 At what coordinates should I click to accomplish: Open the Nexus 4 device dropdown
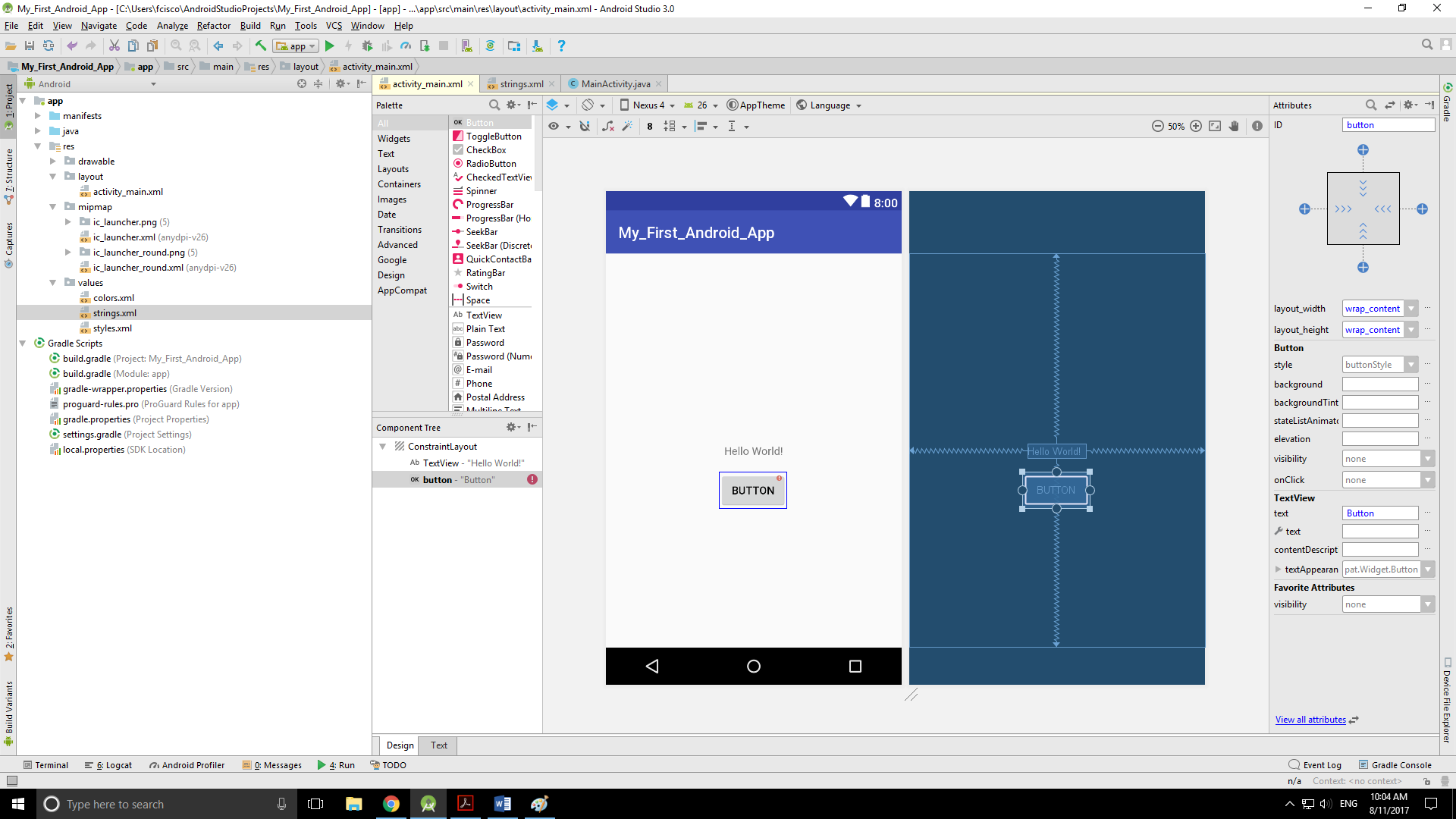tap(648, 105)
